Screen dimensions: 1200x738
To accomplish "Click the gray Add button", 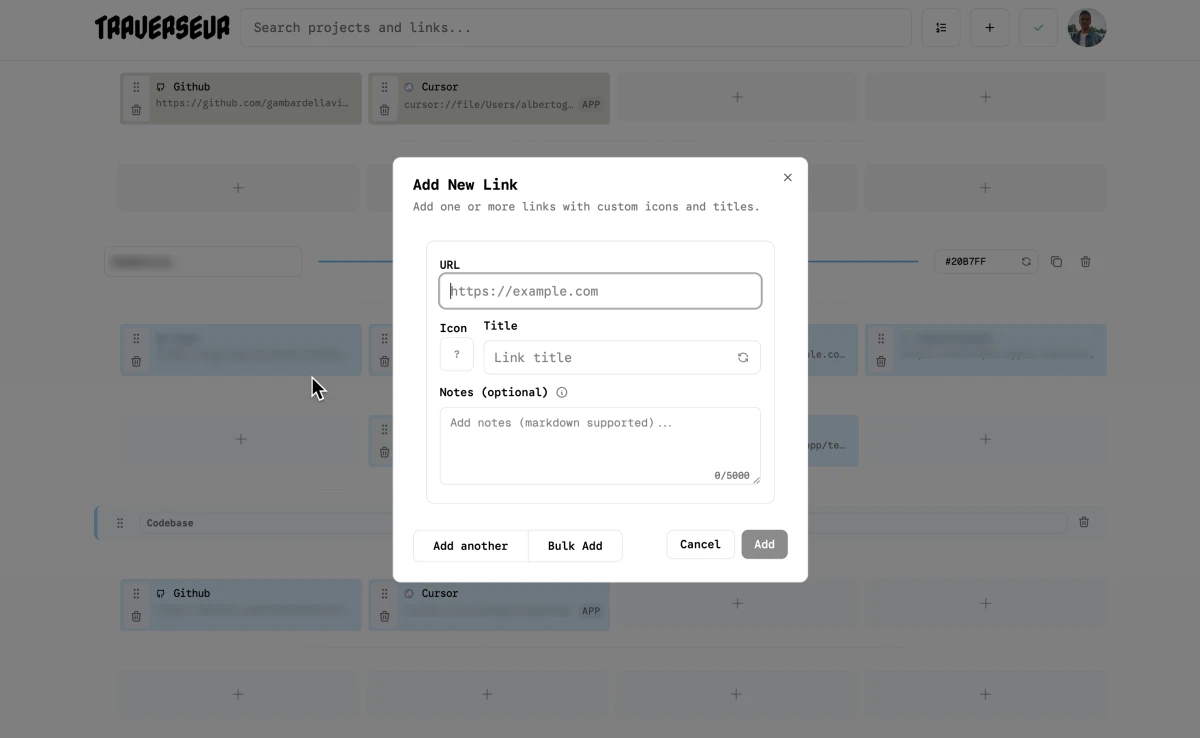I will click(x=764, y=545).
